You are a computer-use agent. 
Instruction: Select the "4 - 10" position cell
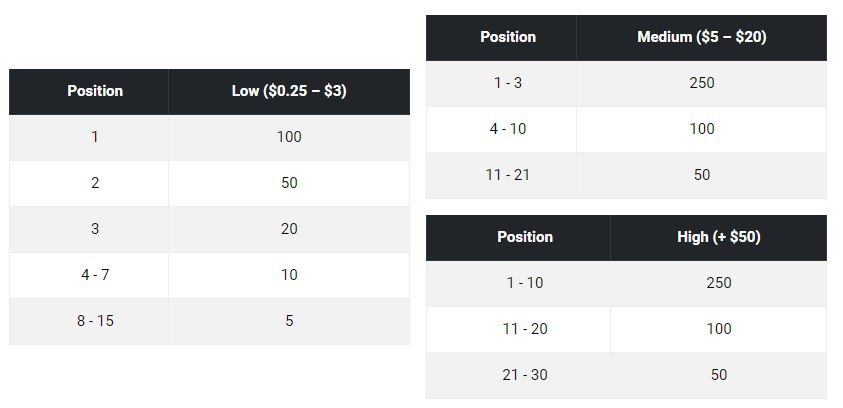508,129
